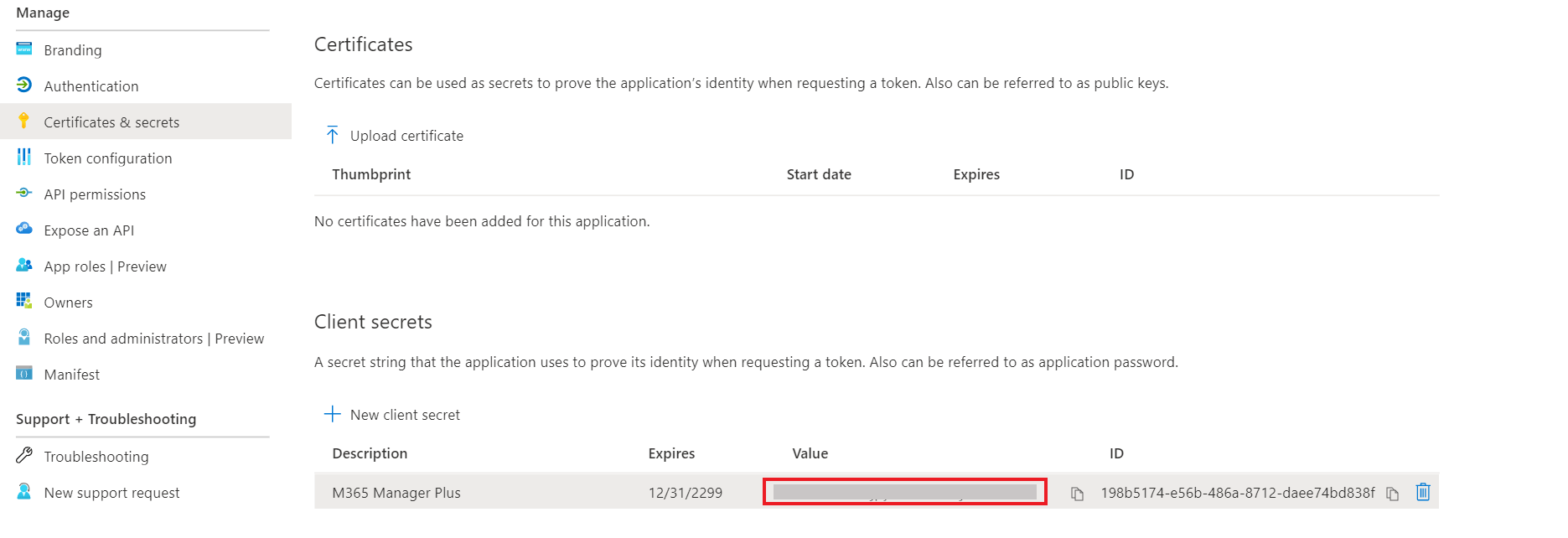Image resolution: width=1568 pixels, height=538 pixels.
Task: Click the Thumbprint column header
Action: [371, 174]
